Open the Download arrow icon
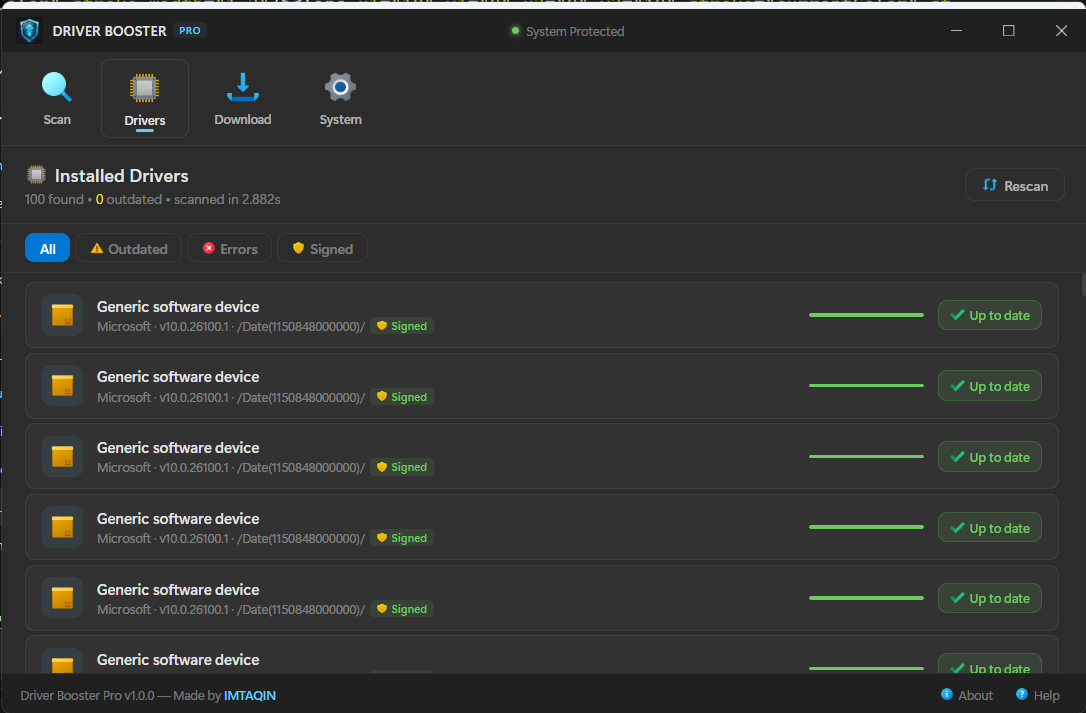The height and width of the screenshot is (713, 1086). [242, 87]
